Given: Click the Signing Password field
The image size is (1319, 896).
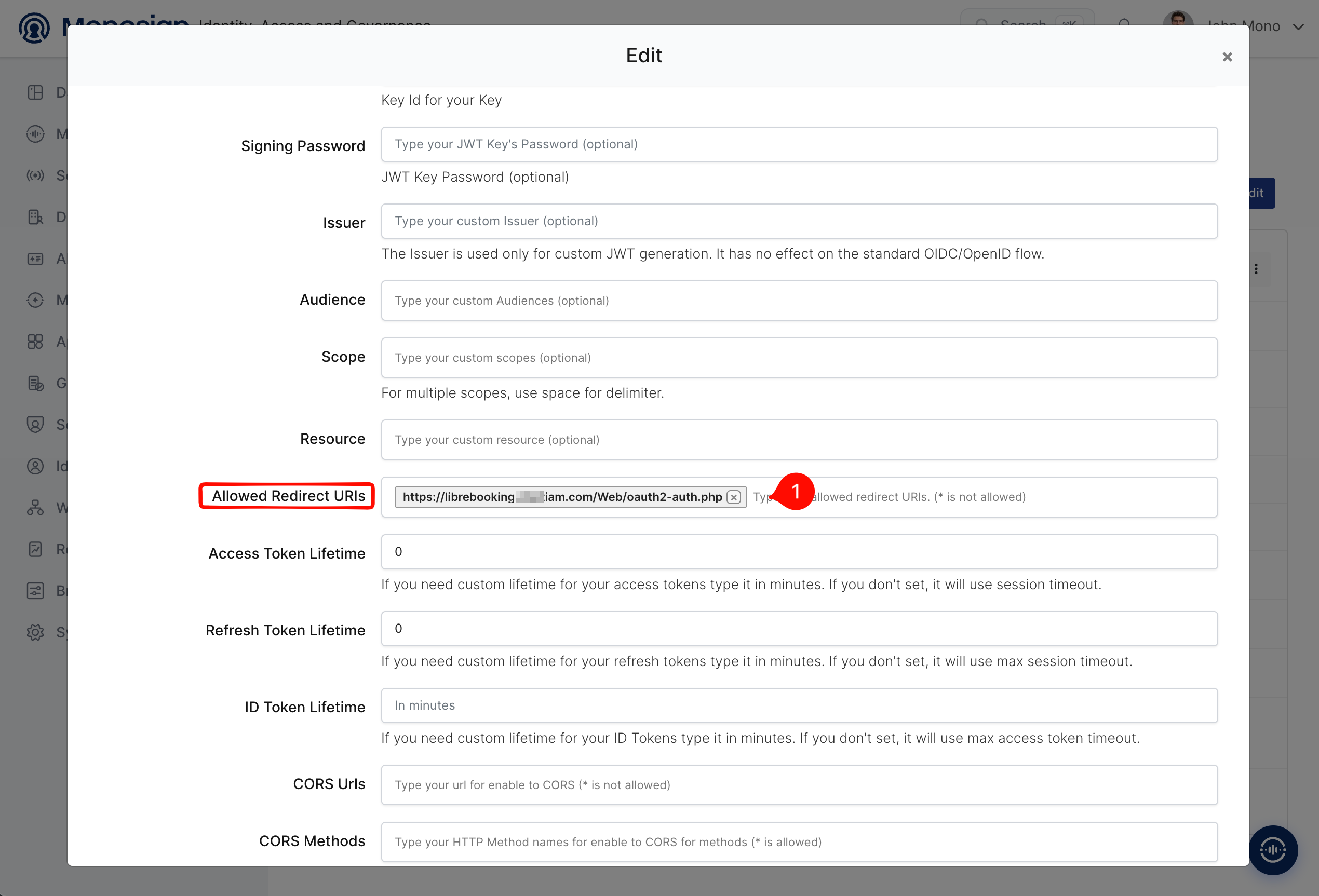Looking at the screenshot, I should tap(799, 144).
